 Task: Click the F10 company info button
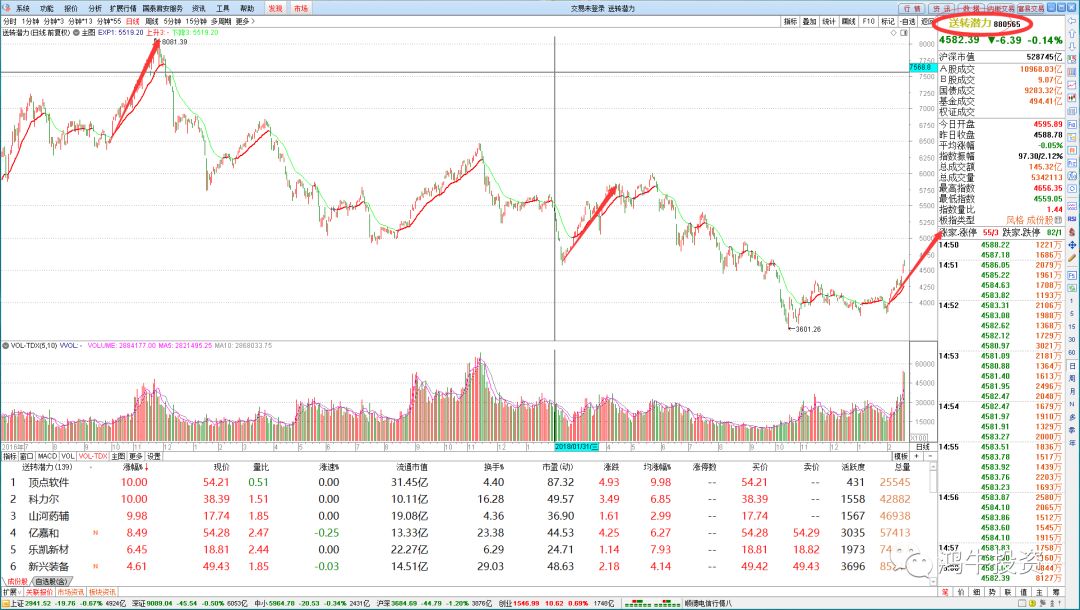868,20
